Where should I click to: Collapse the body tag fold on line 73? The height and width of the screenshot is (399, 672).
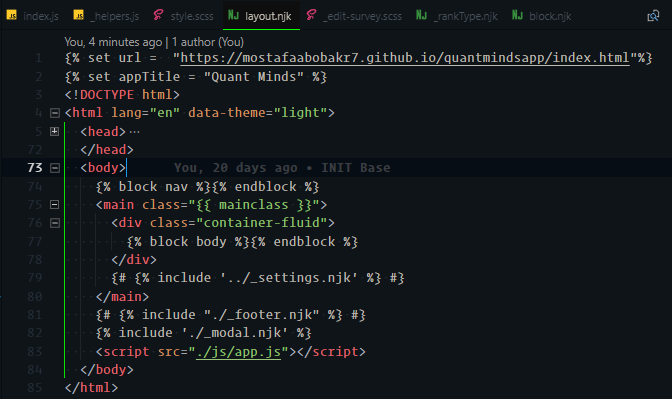[54, 168]
